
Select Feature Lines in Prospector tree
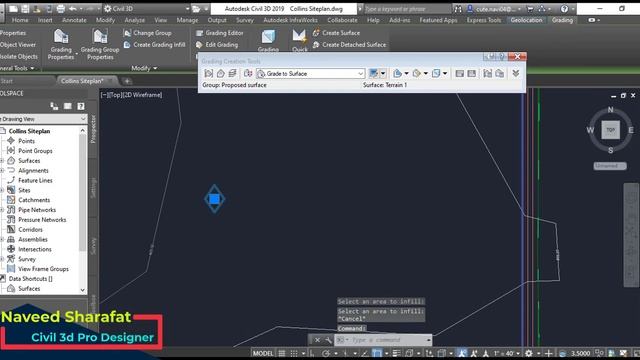tap(35, 180)
